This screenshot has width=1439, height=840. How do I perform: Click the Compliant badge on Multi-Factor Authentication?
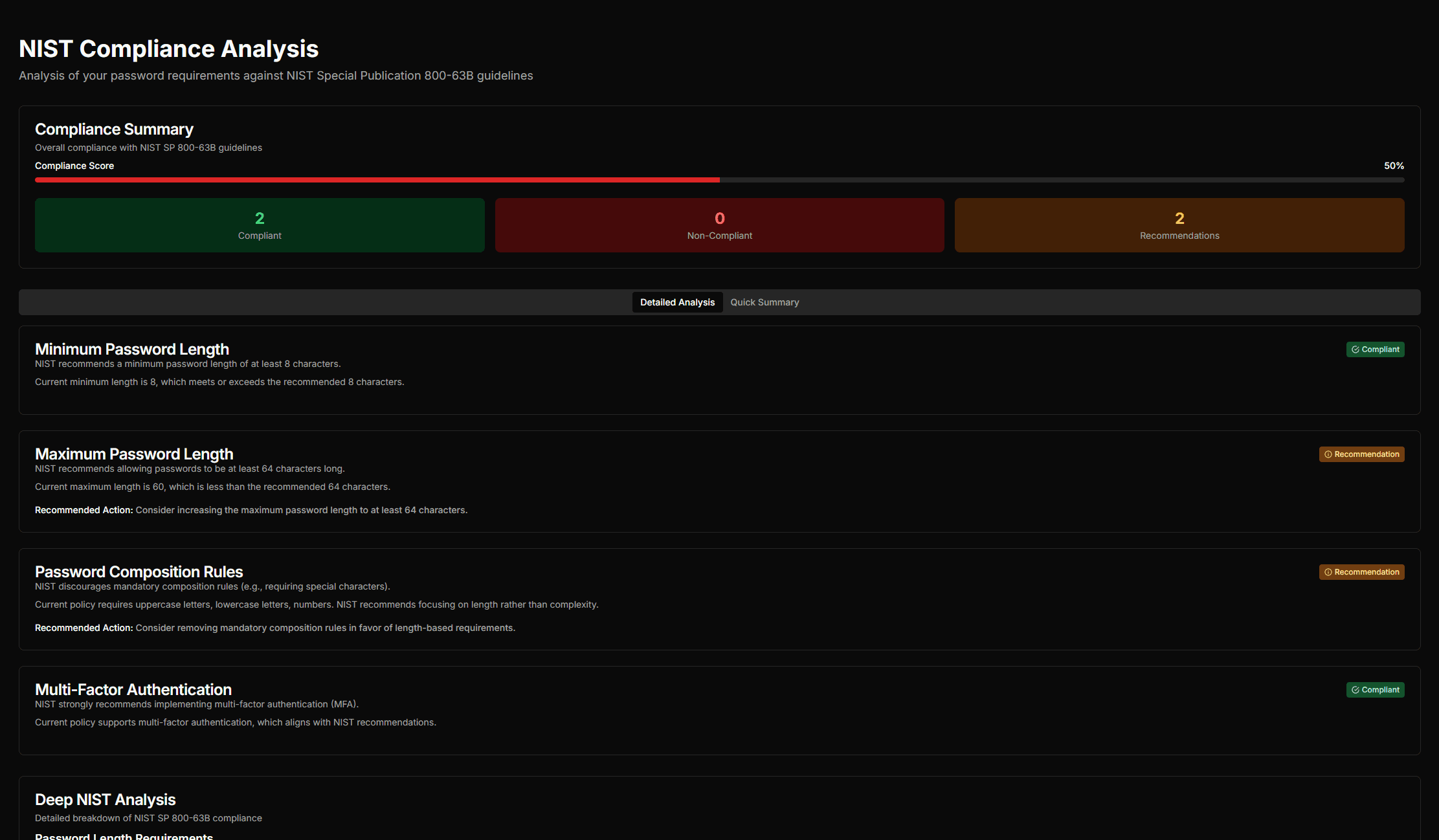[x=1375, y=690]
